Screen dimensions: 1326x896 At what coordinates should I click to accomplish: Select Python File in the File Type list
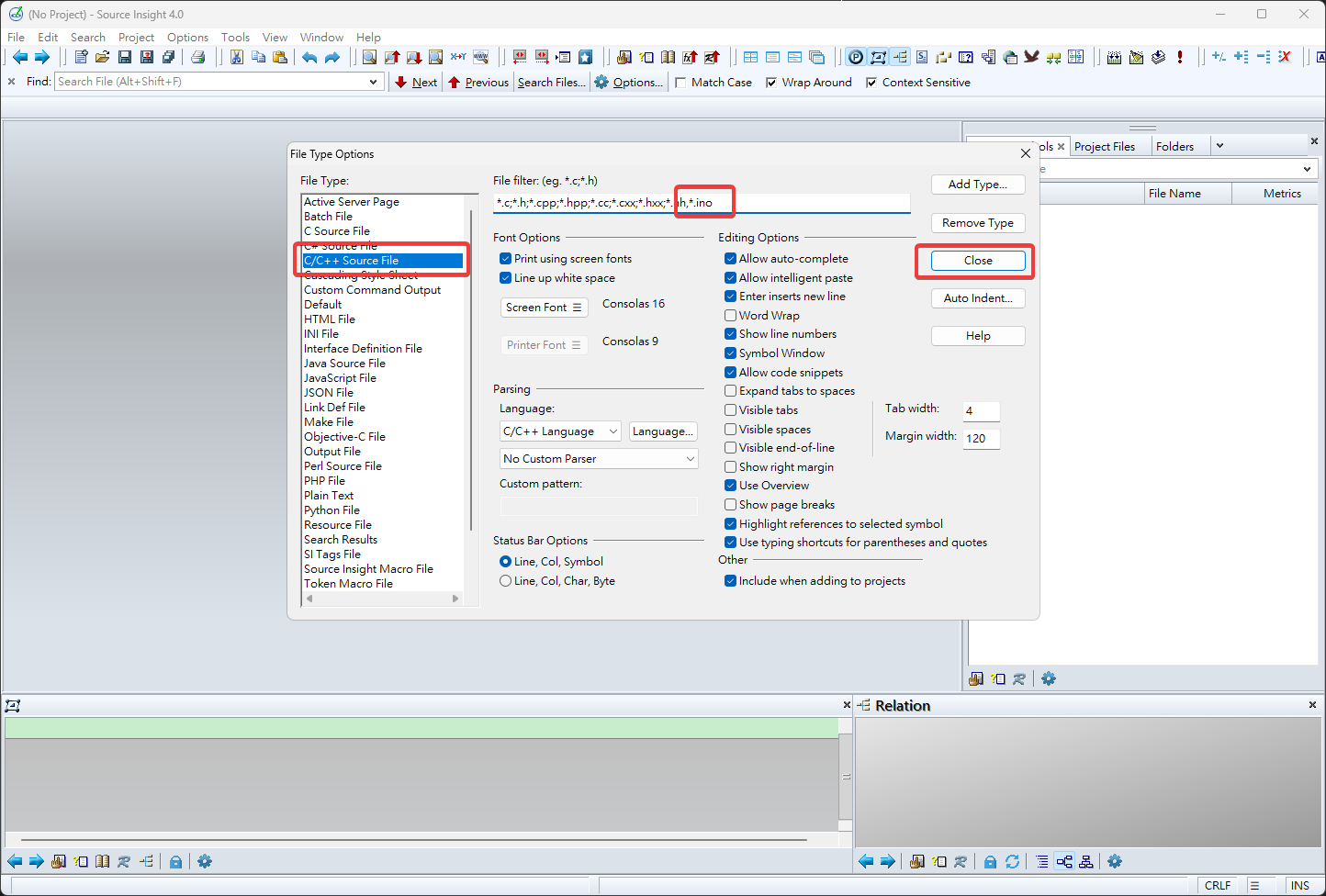pos(332,510)
